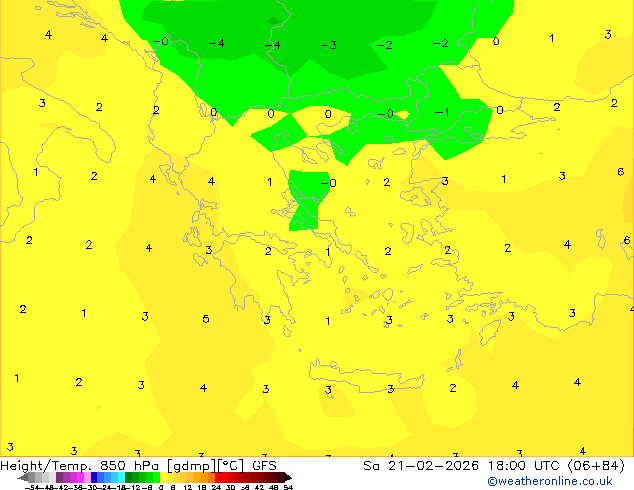Click the '[°C]' unit label
The image size is (634, 490).
(x=231, y=466)
